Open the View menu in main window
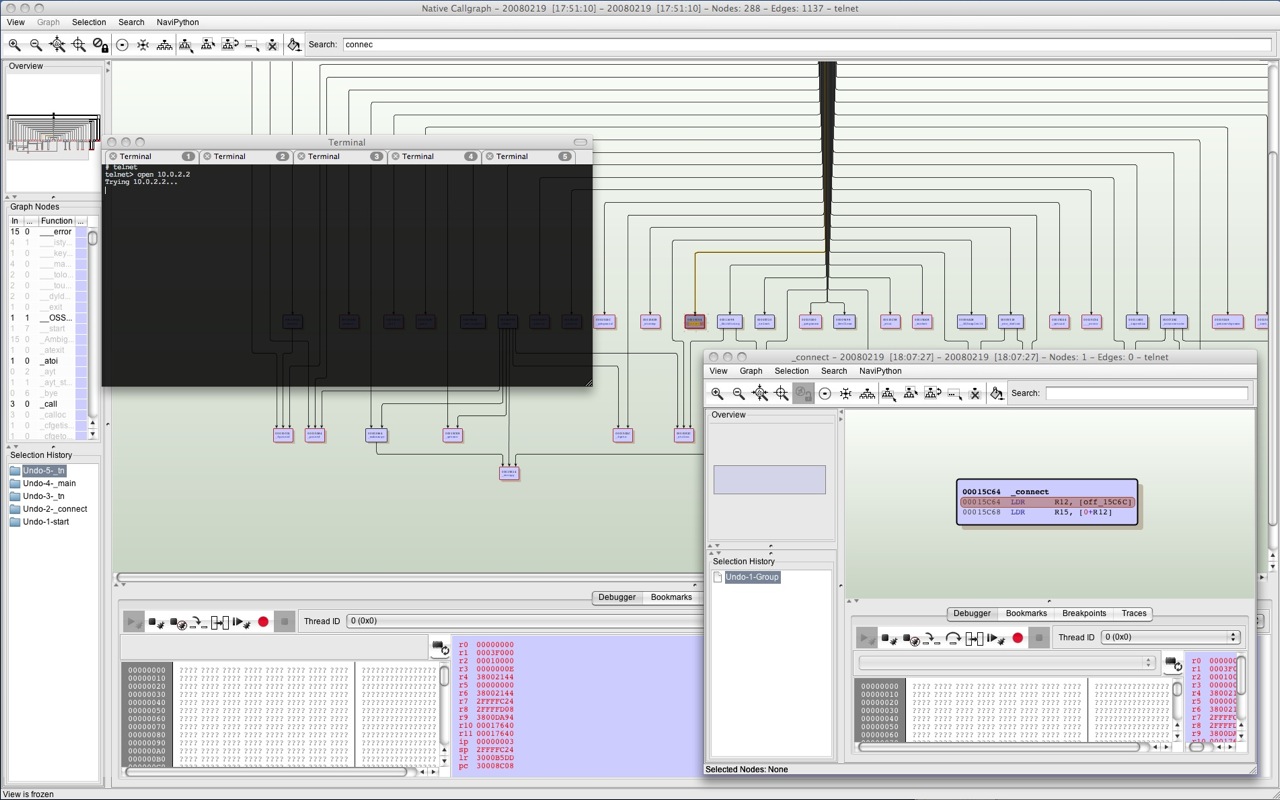 (16, 22)
